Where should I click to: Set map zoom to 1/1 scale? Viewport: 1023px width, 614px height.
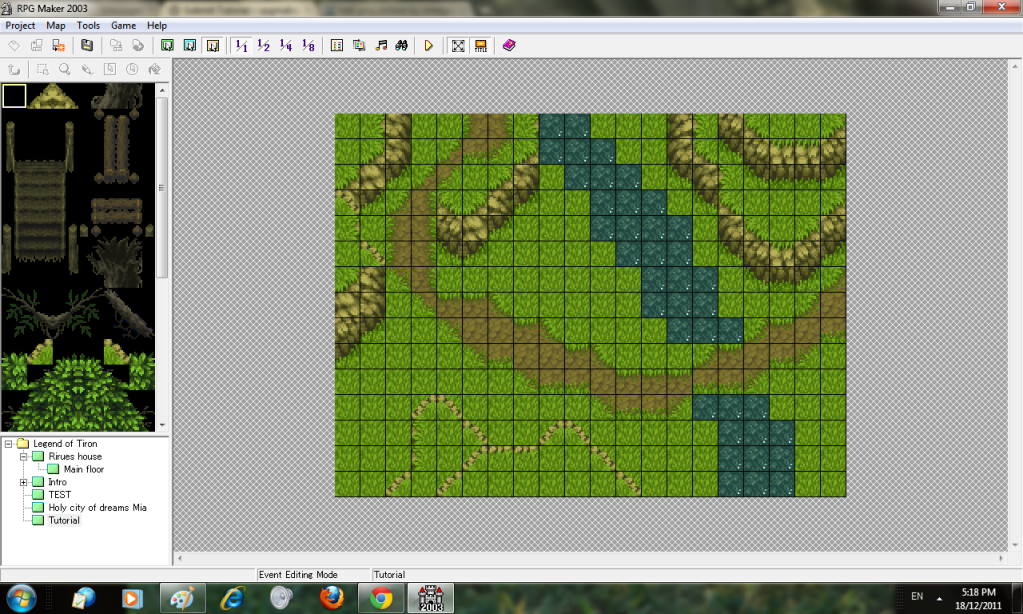pyautogui.click(x=241, y=46)
